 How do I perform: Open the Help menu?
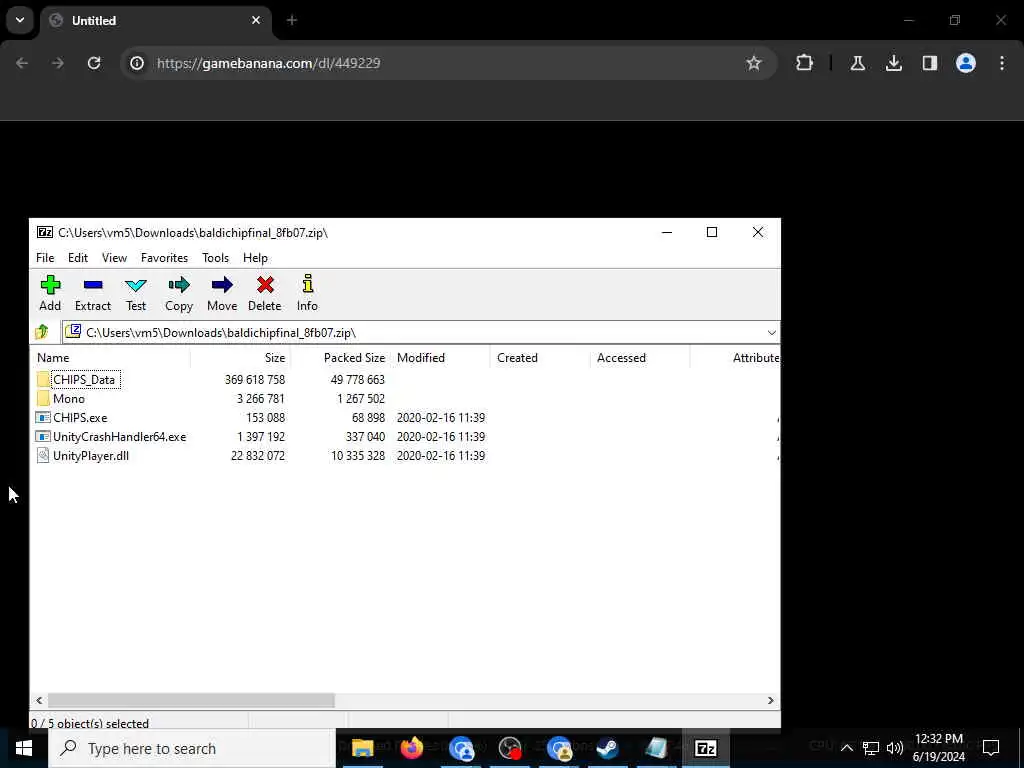click(255, 258)
